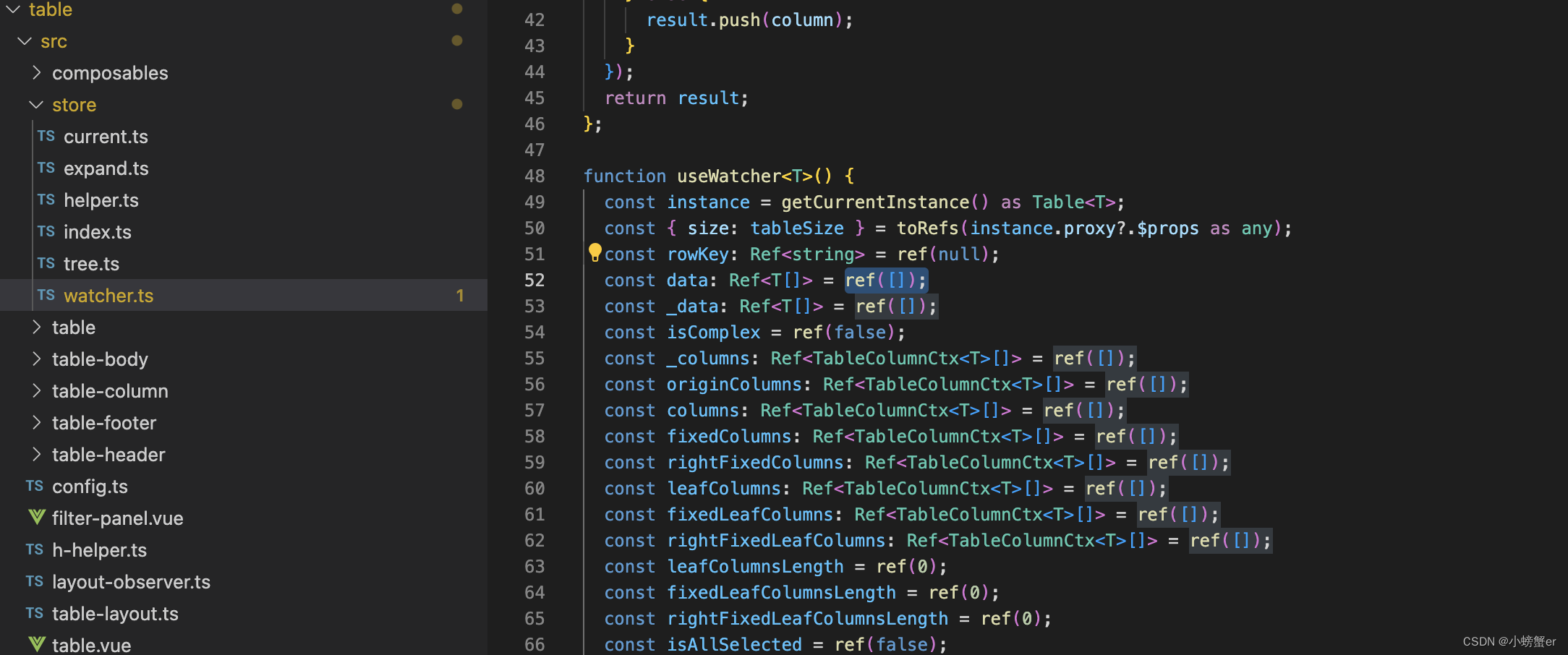This screenshot has width=1568, height=655.
Task: Open helper.ts file
Action: tap(101, 200)
